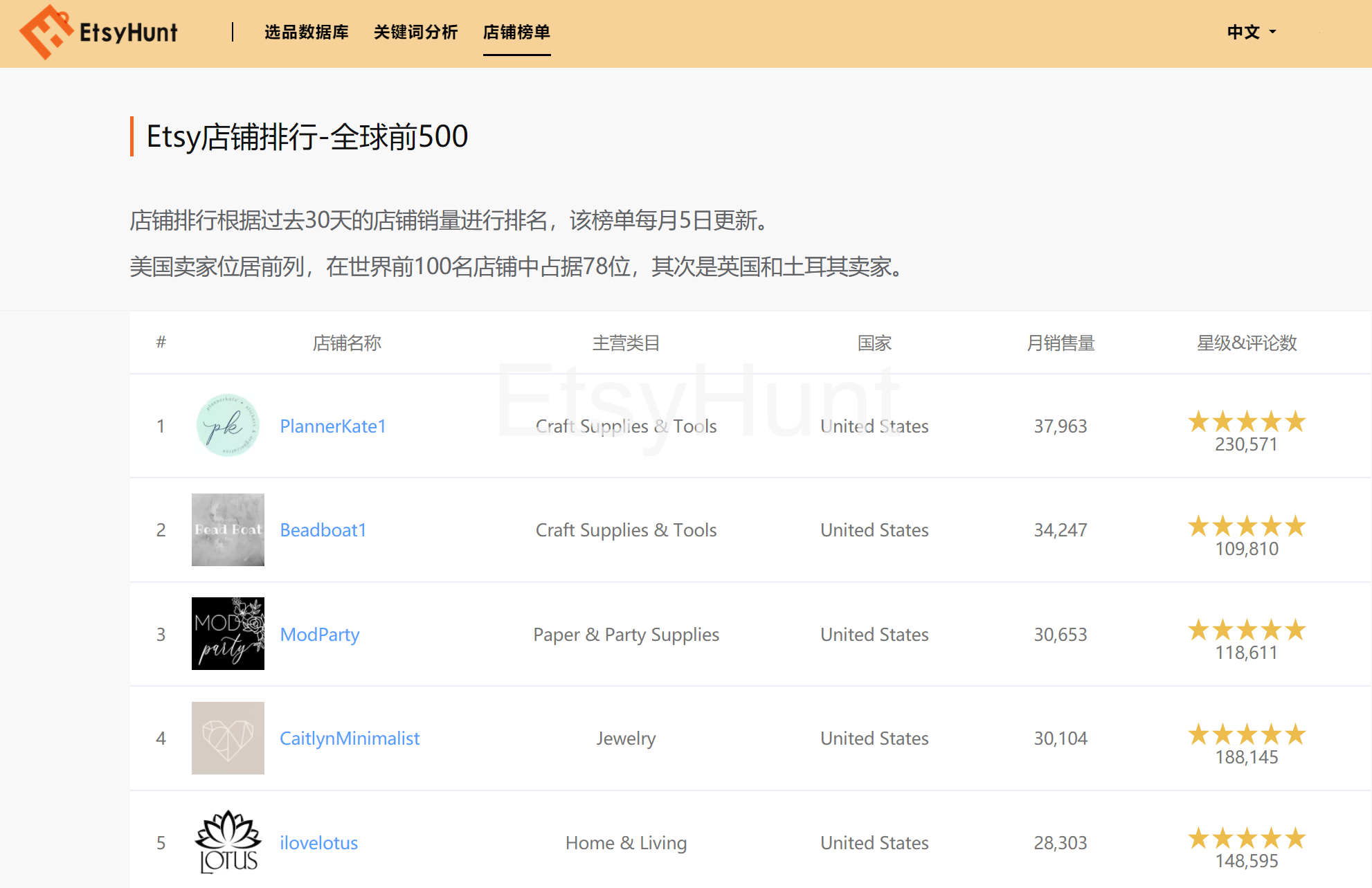Click the Home & Living category cell
The image size is (1372, 888).
626,843
